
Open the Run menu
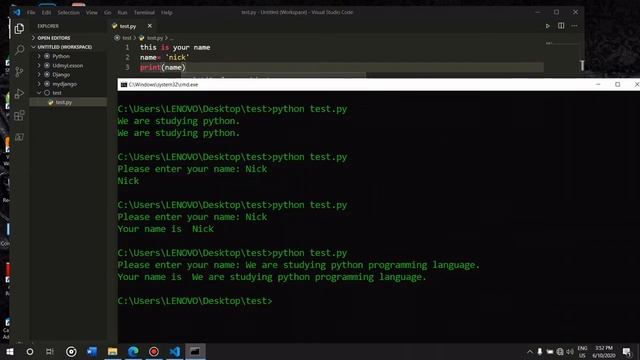click(122, 13)
